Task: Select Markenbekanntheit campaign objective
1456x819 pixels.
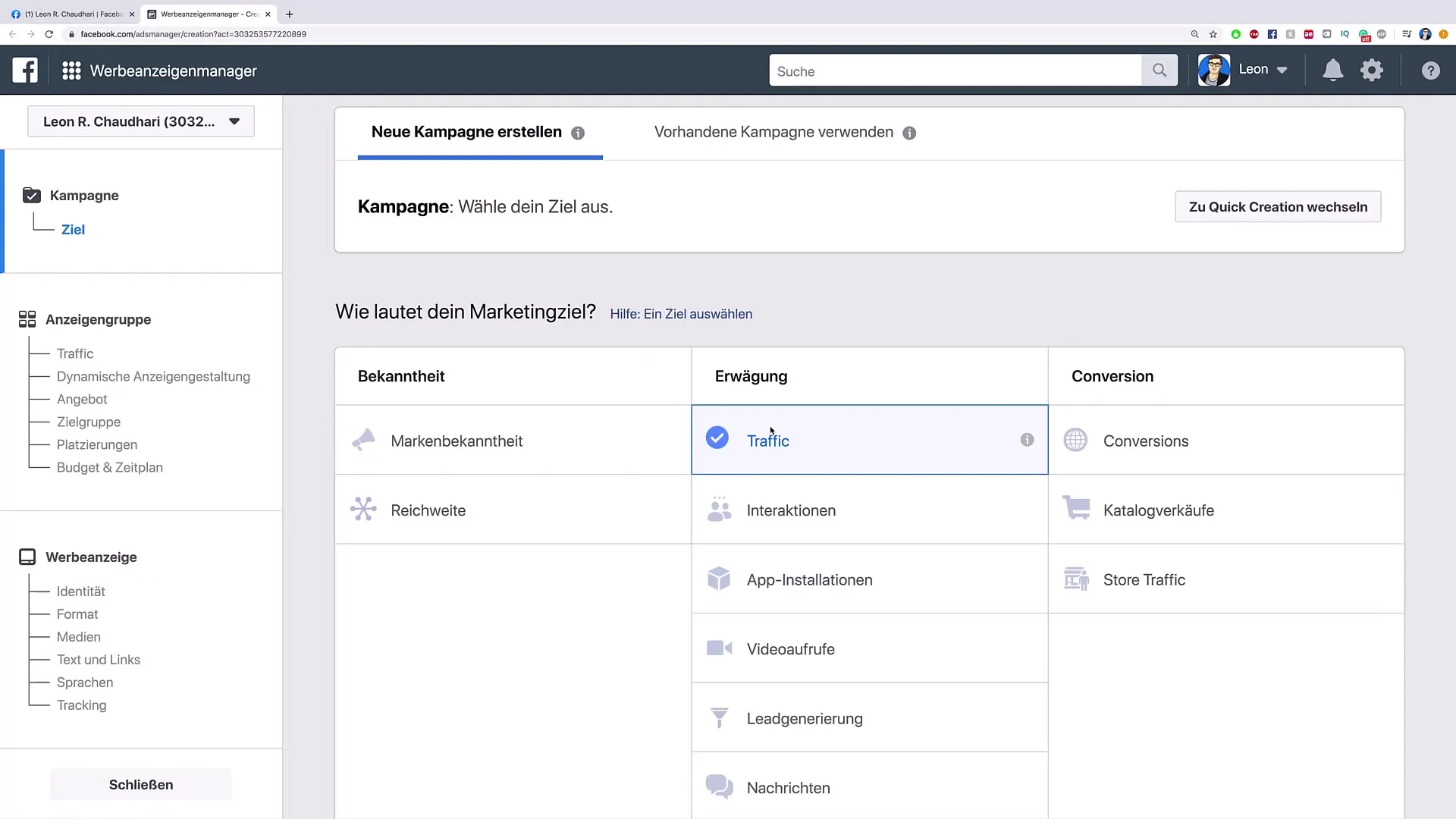Action: [457, 441]
